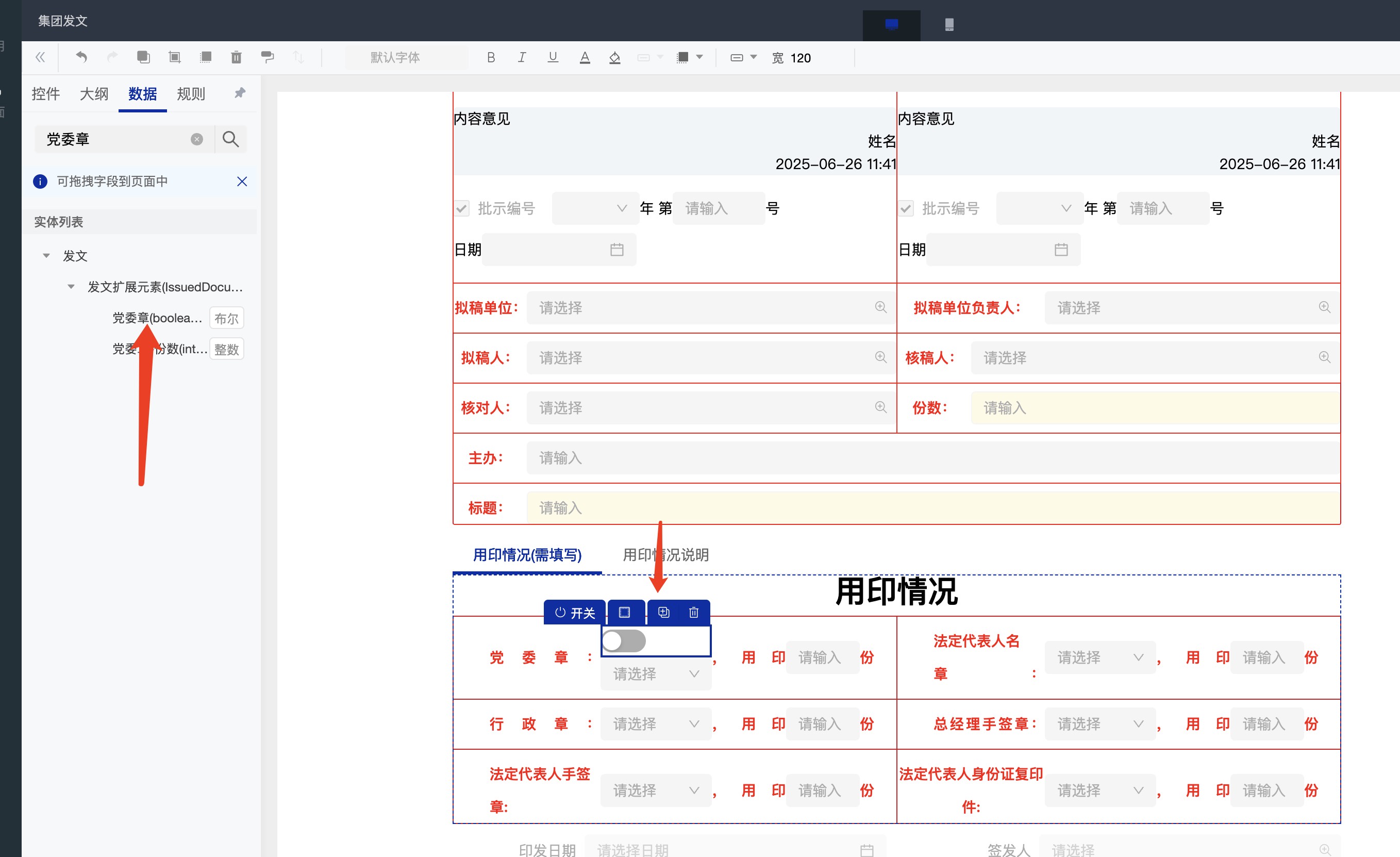This screenshot has height=857, width=1400.
Task: Click the search magnifier icon
Action: click(x=230, y=139)
